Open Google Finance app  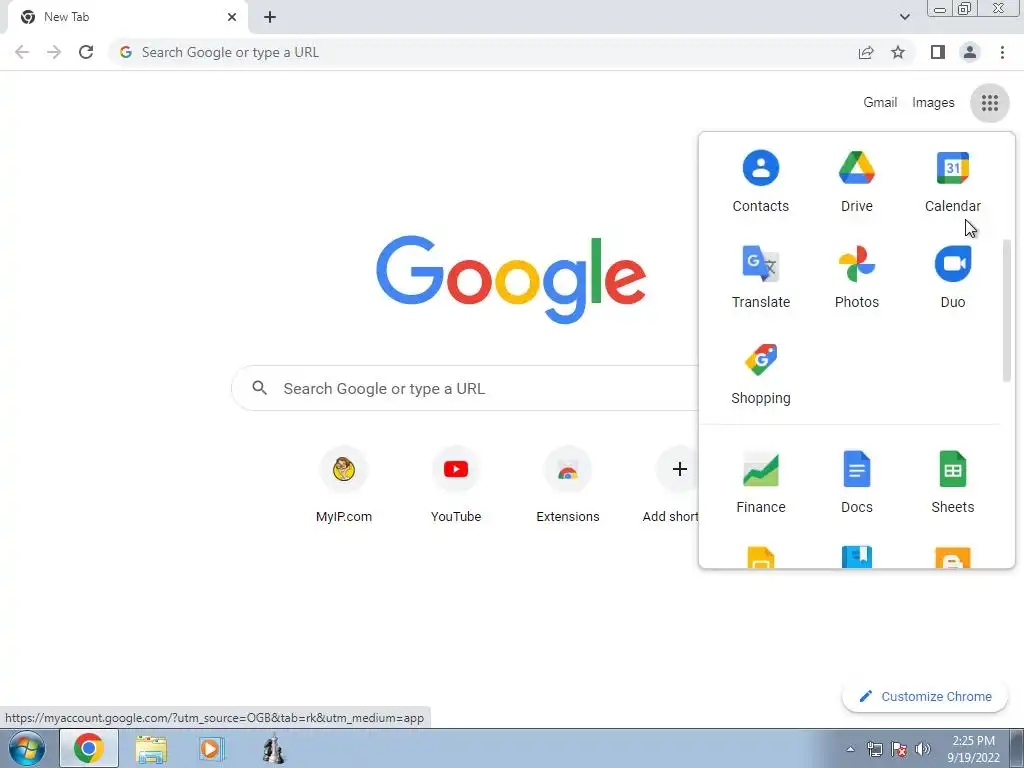[760, 483]
